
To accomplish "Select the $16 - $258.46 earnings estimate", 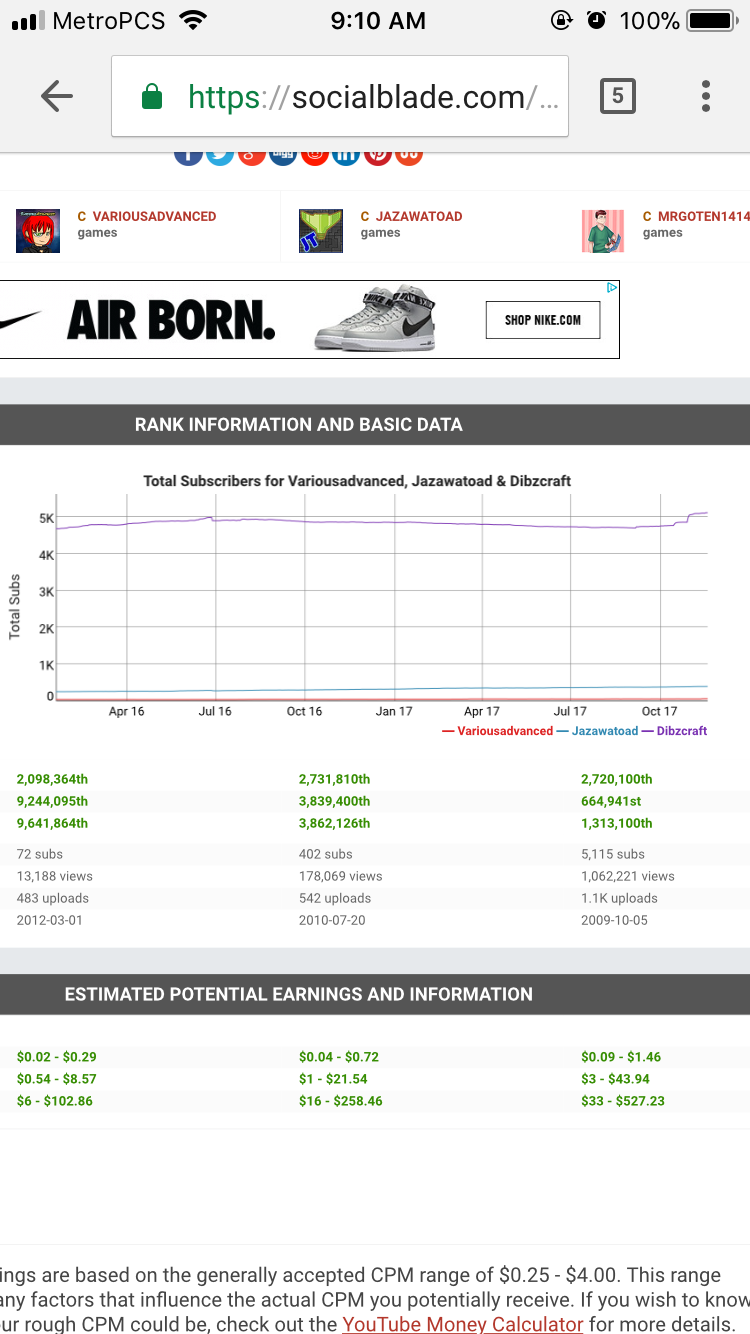I will point(340,1101).
